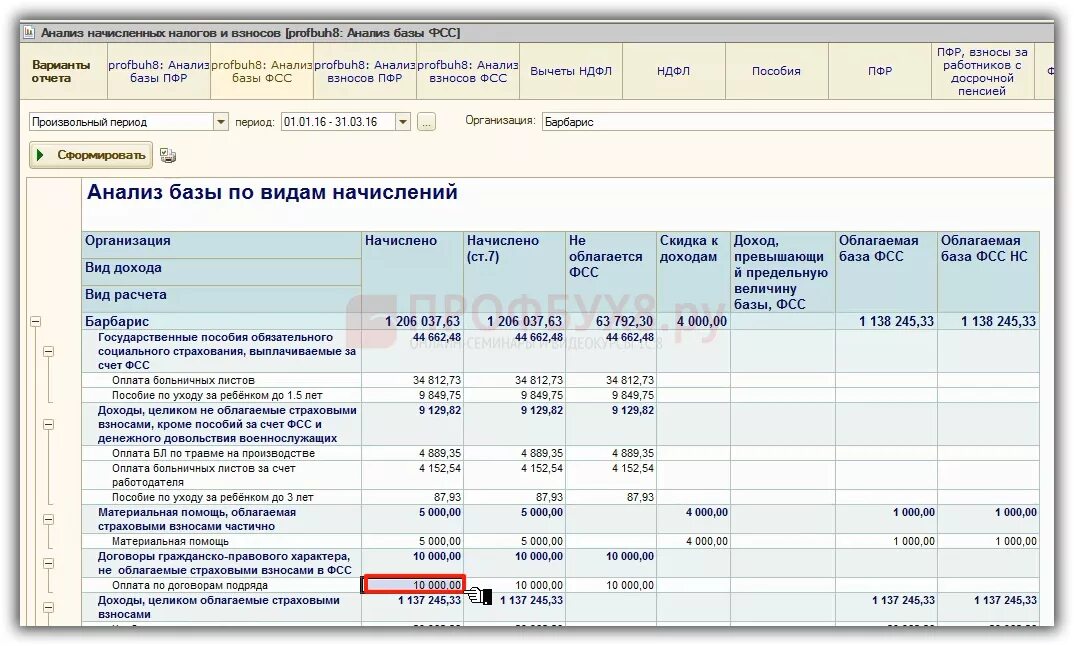Select Пособие по уходу за ребёнком до 1.5 лет

pyautogui.click(x=217, y=395)
